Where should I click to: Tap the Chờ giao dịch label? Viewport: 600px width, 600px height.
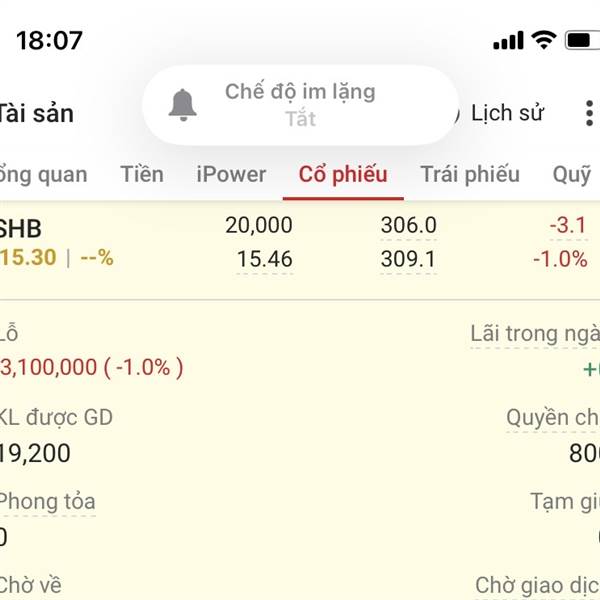click(x=537, y=585)
